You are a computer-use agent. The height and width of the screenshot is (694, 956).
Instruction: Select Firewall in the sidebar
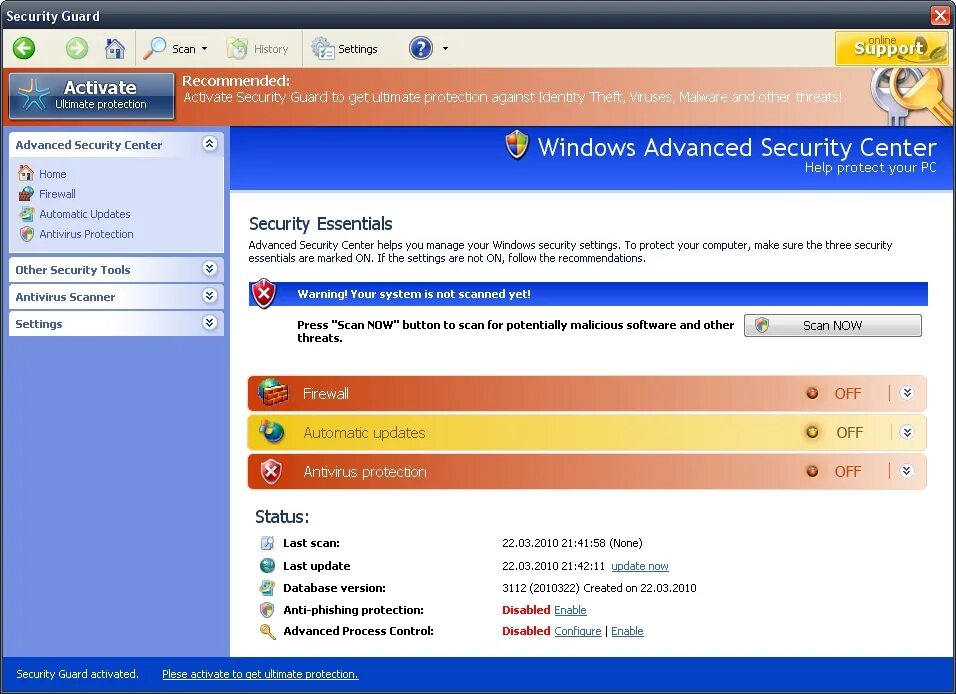pyautogui.click(x=57, y=194)
